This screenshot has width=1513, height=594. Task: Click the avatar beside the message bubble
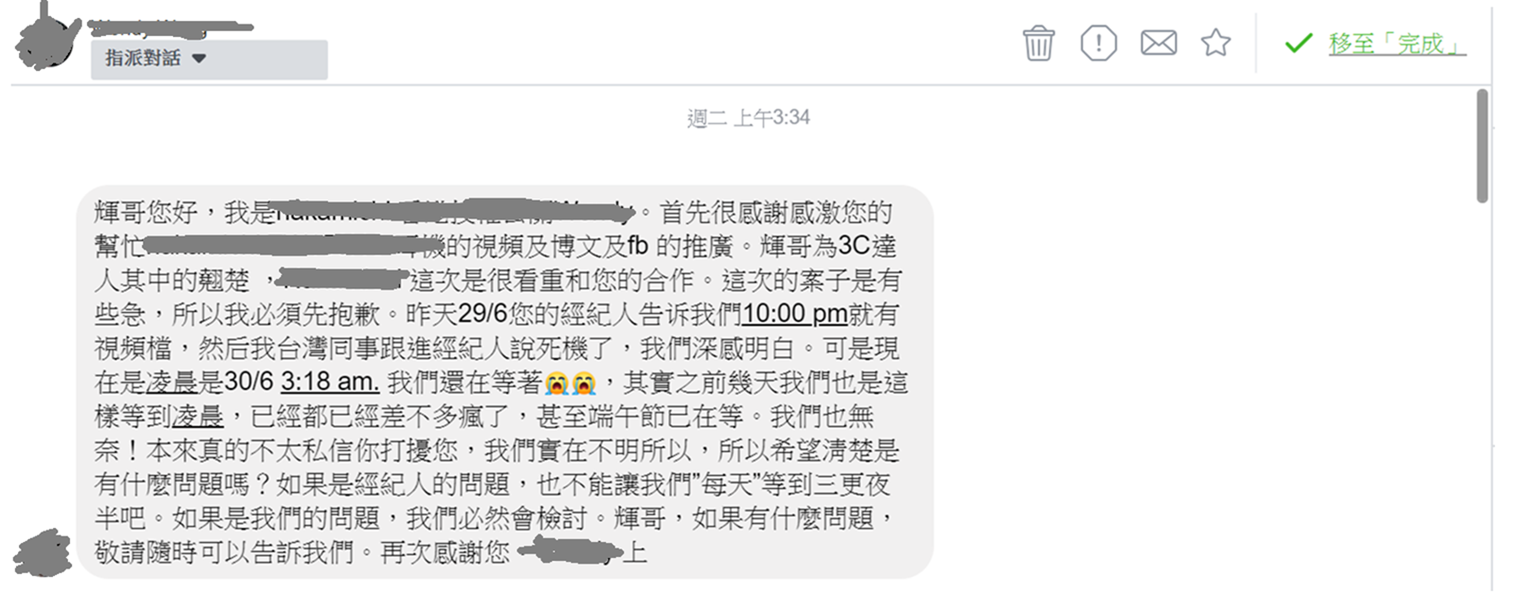pos(43,553)
